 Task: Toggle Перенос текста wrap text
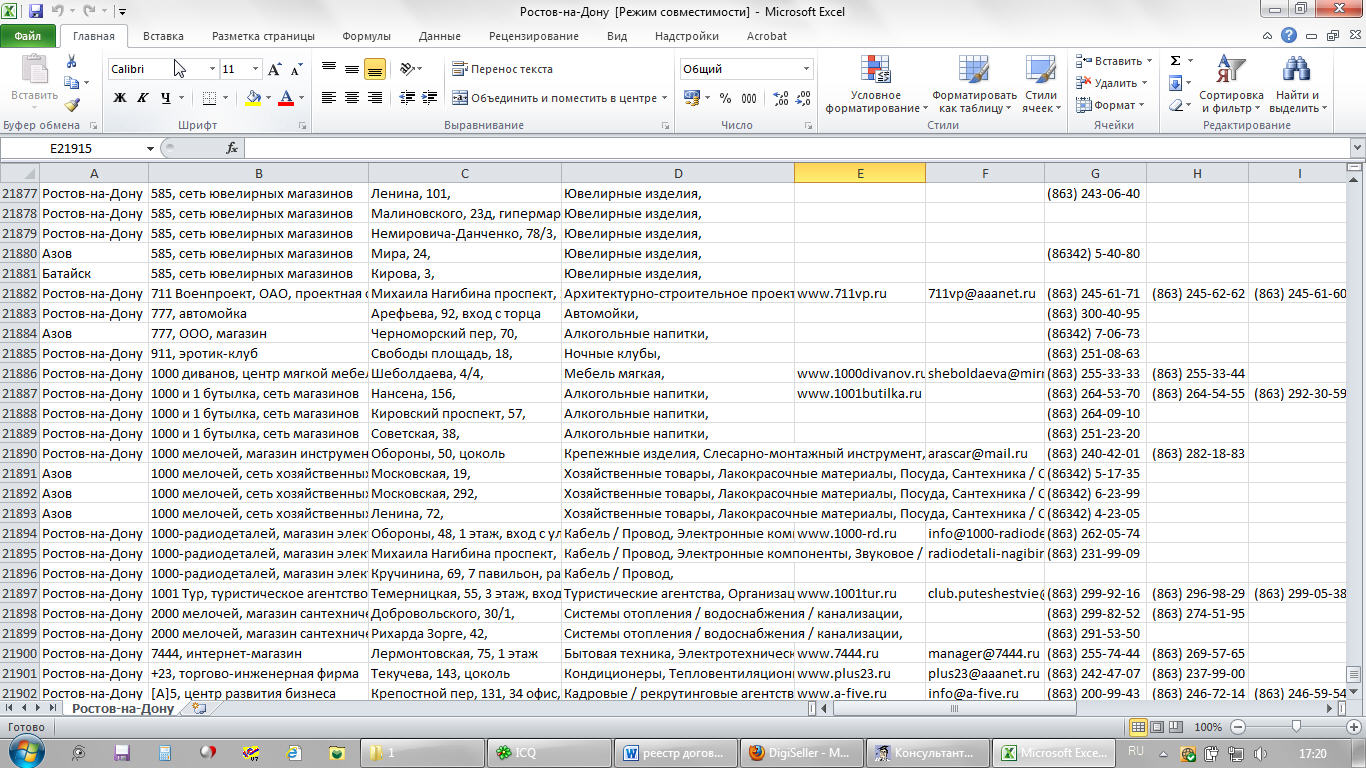[502, 69]
